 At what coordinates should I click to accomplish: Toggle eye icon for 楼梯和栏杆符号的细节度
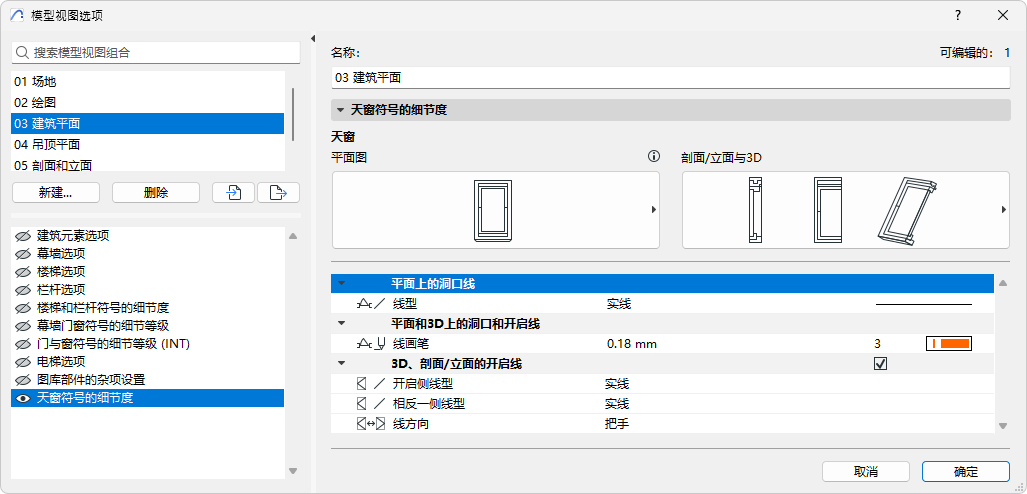[x=23, y=308]
